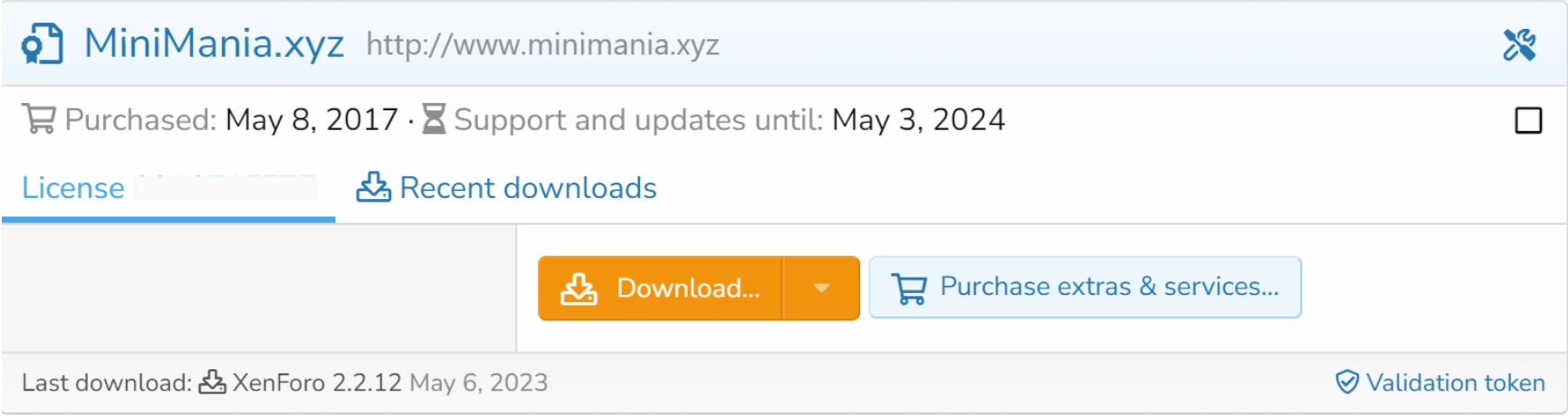Click the license certificate icon beside MiniMania.xyz
Image resolution: width=1568 pixels, height=416 pixels.
43,44
